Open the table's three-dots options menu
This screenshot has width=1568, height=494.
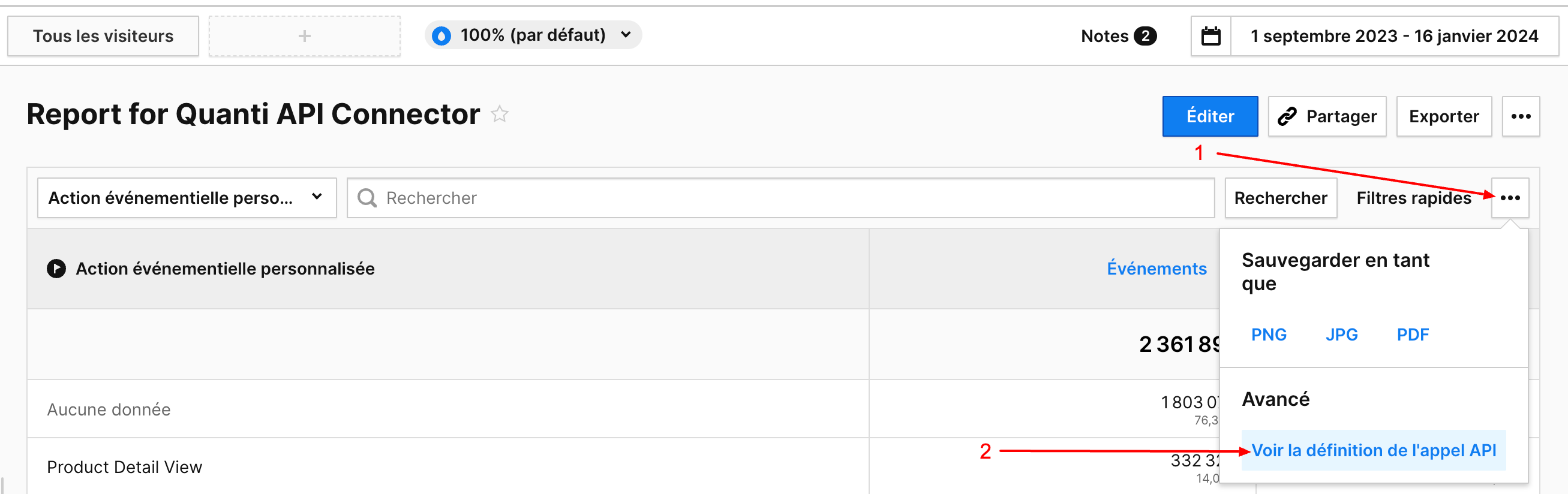1510,198
